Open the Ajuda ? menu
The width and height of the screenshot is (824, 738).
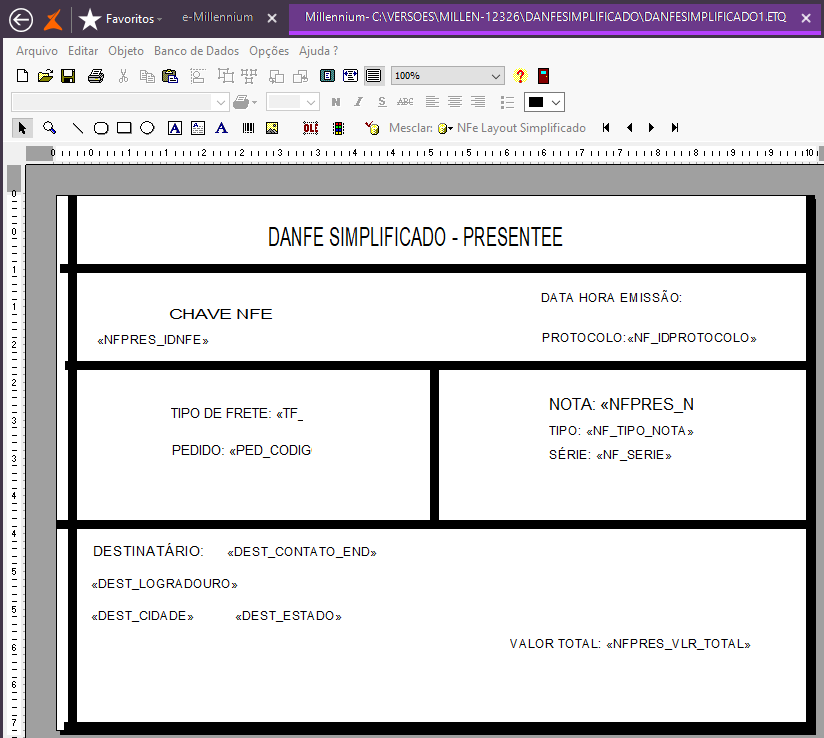(318, 51)
